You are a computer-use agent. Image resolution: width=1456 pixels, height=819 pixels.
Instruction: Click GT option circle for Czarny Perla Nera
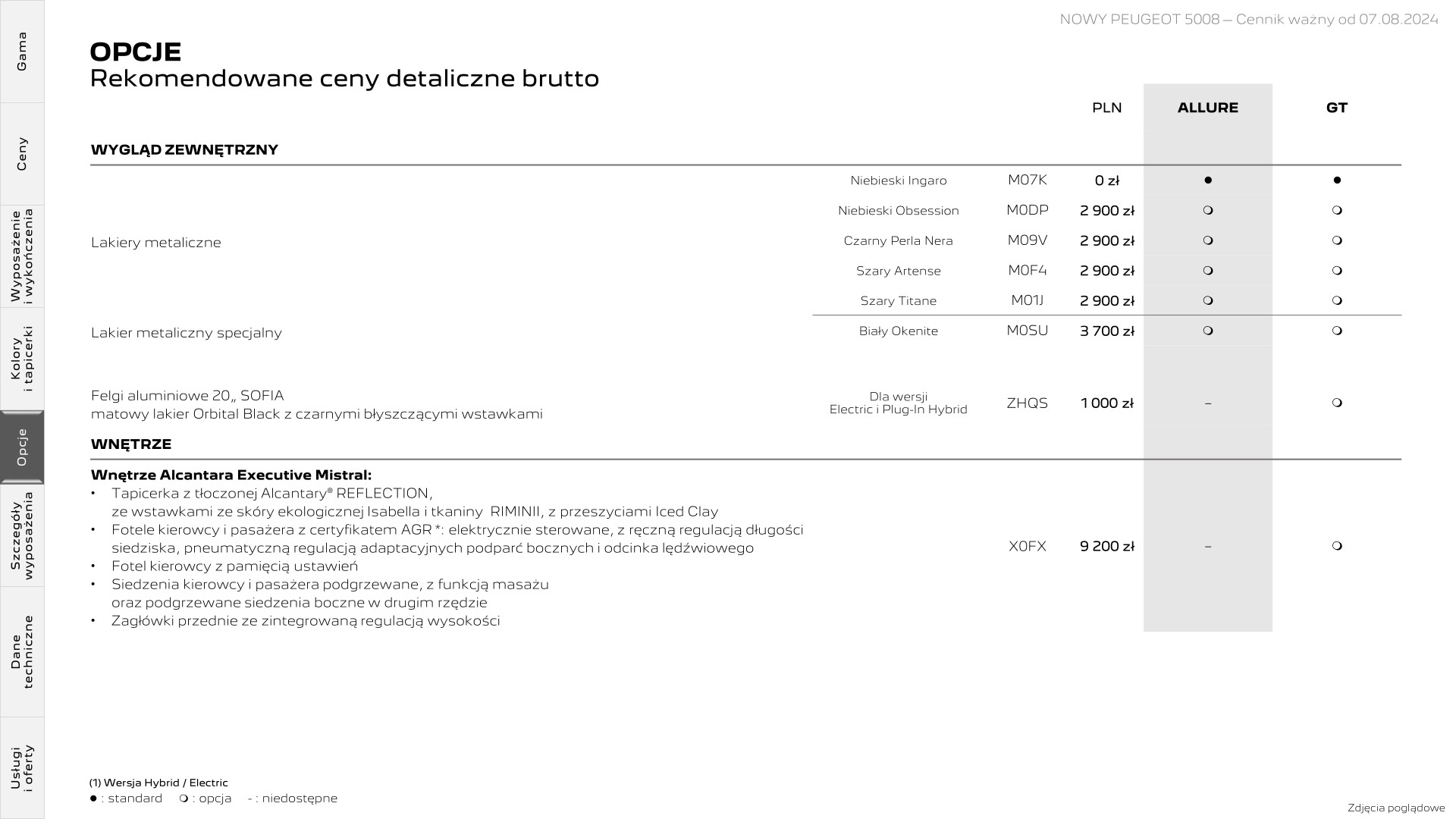point(1337,240)
